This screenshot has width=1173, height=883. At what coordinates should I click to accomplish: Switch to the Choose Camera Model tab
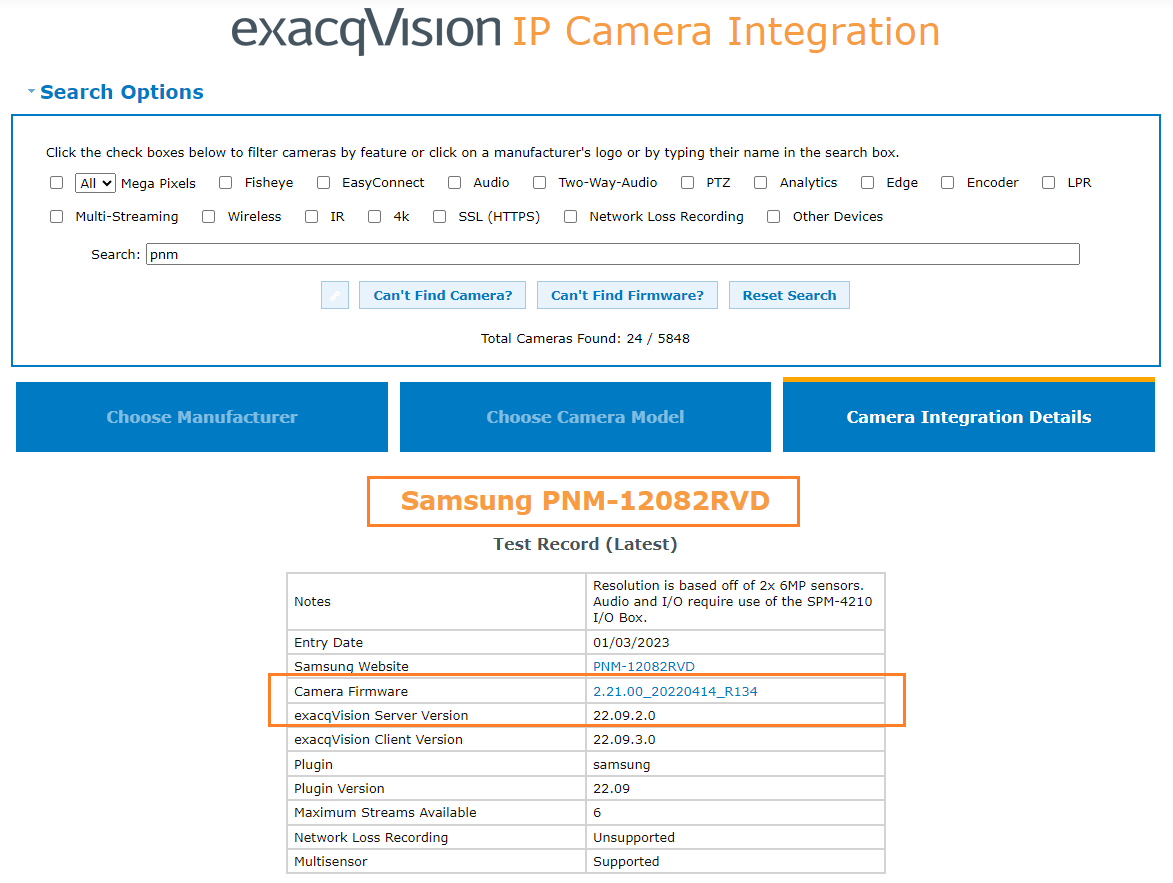pos(585,417)
